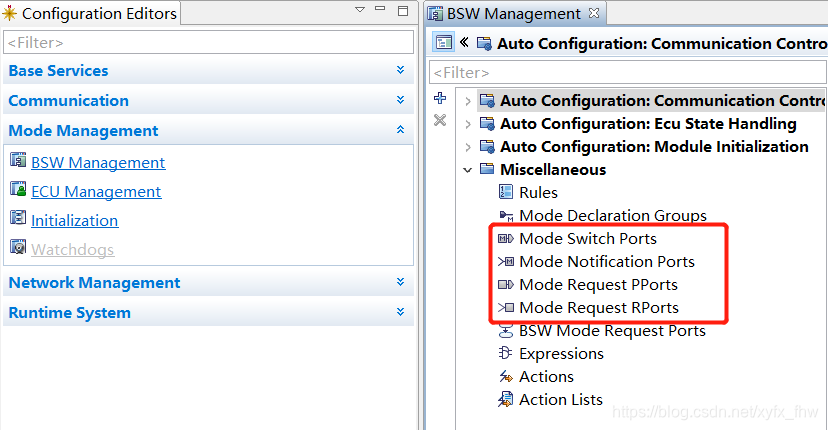Select the Actions text
Screen dimensions: 828x430
546,377
